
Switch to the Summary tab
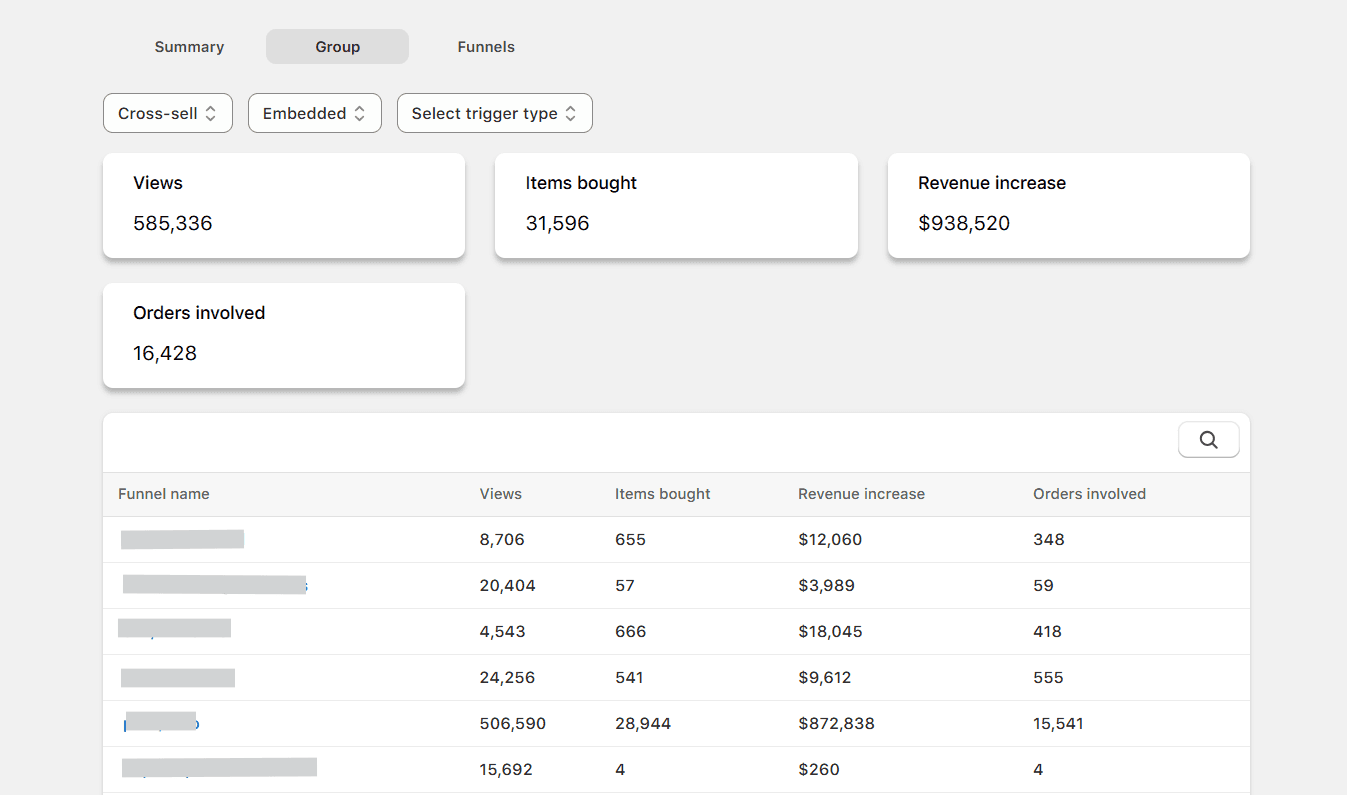[x=189, y=46]
